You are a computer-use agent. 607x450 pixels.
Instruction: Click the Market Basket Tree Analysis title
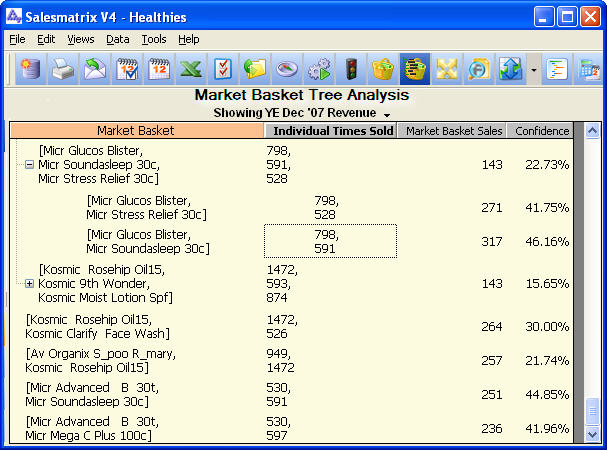pyautogui.click(x=302, y=95)
